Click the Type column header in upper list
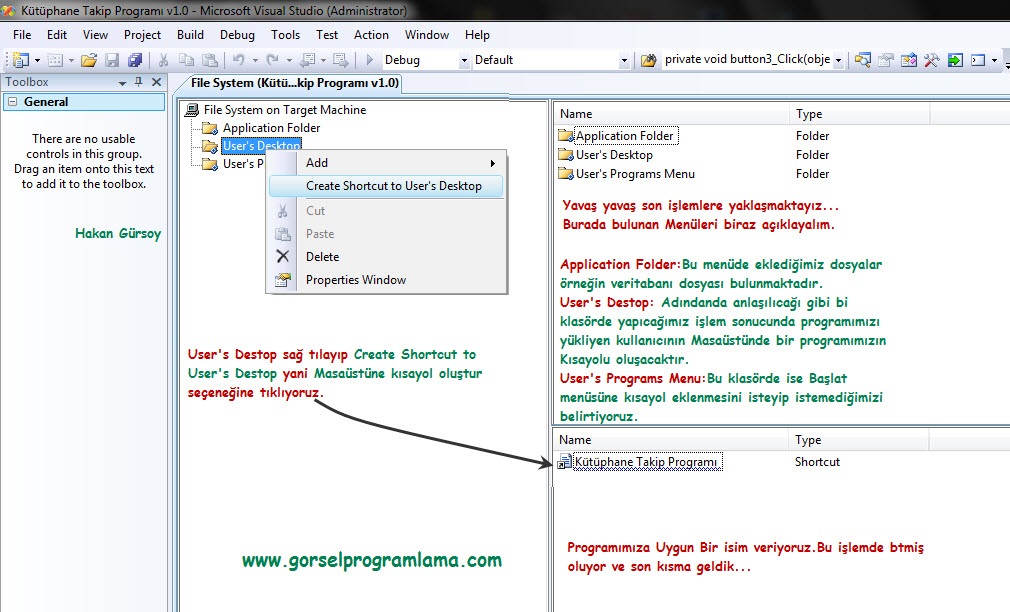 [859, 114]
